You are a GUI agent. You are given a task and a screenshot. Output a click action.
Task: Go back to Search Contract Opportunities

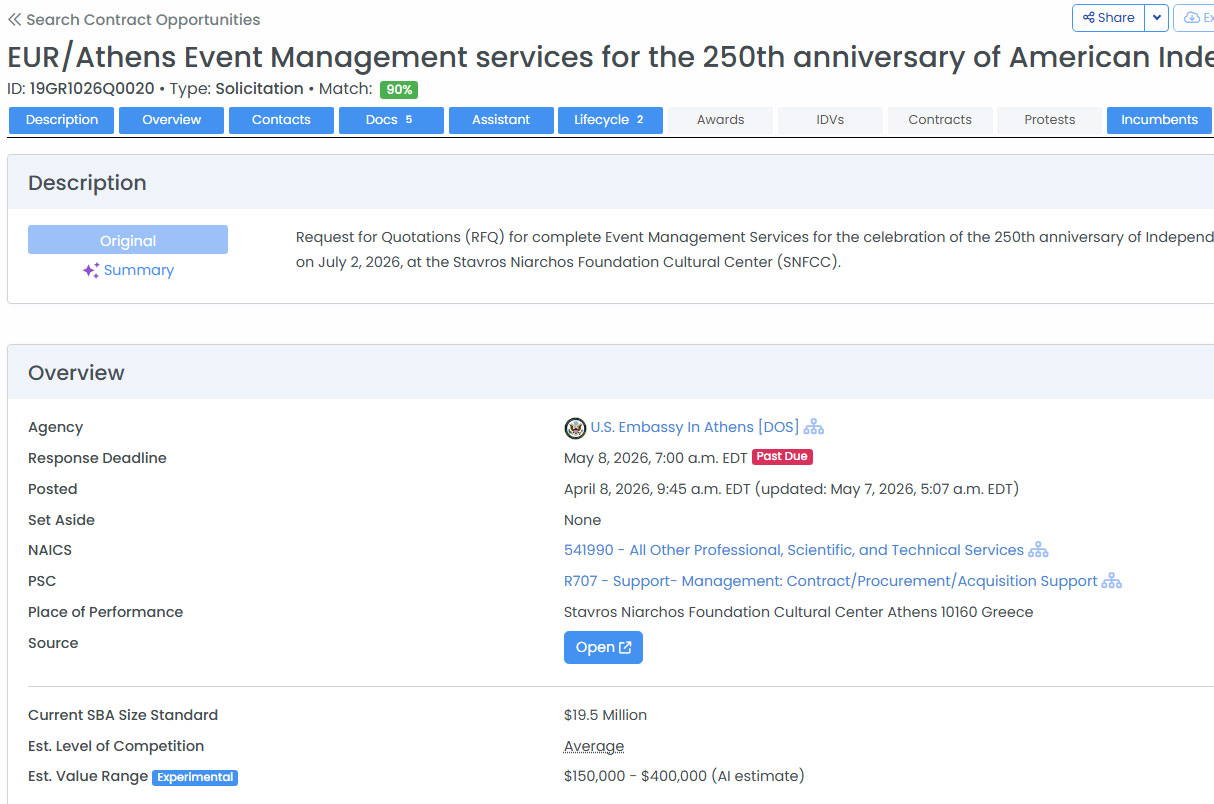pyautogui.click(x=134, y=20)
